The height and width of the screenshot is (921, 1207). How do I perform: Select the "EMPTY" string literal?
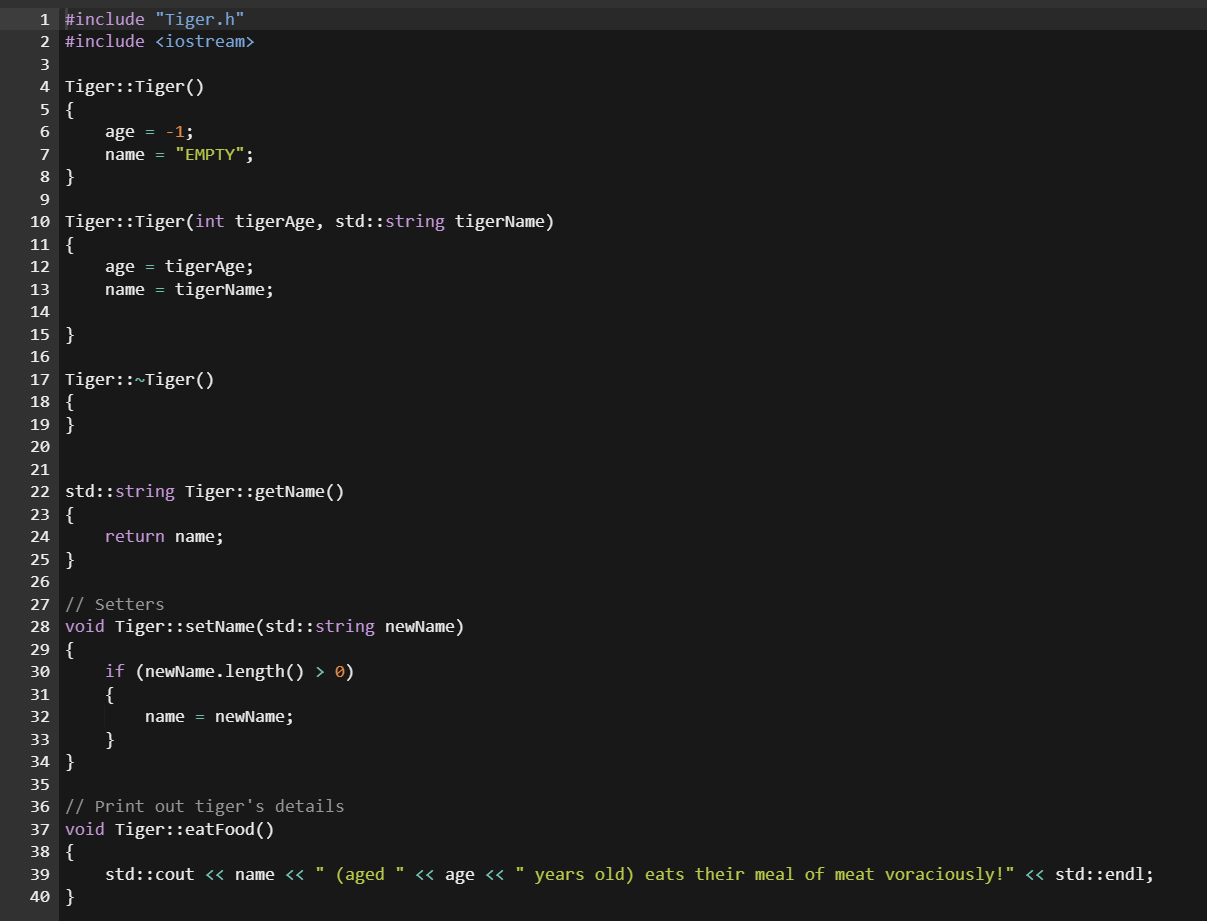(x=210, y=154)
